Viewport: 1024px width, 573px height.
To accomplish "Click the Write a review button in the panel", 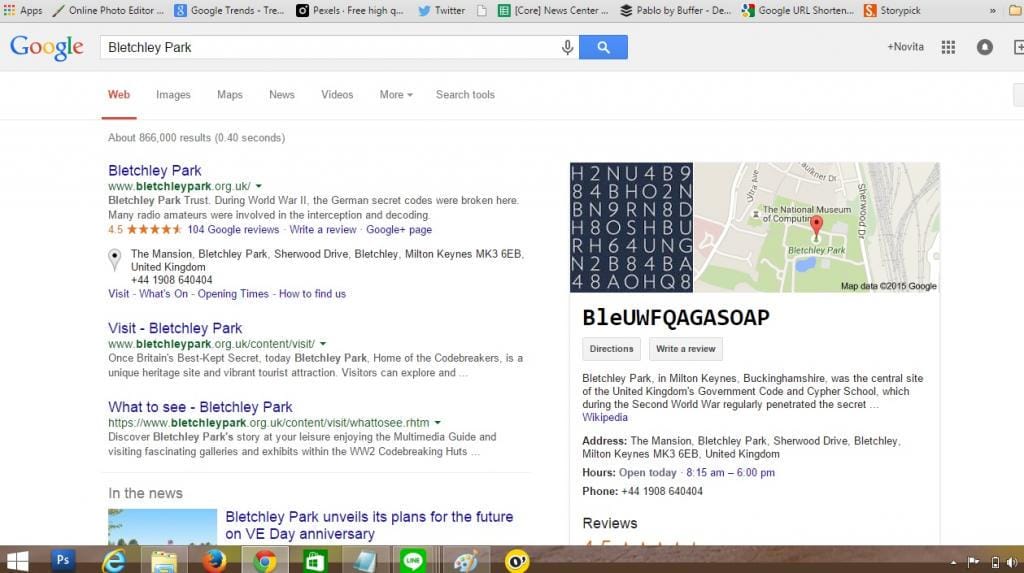I will [685, 349].
